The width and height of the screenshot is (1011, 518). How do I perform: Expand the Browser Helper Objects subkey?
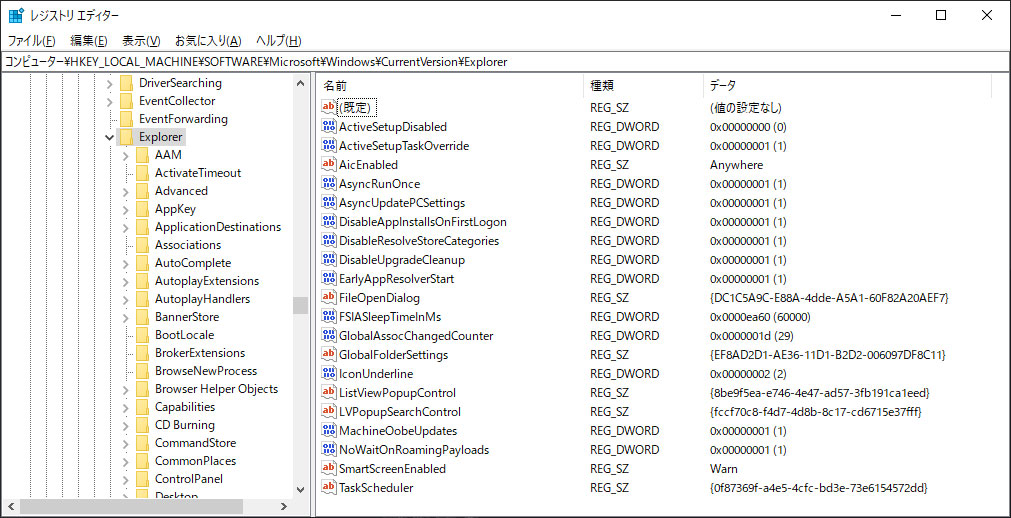point(126,389)
